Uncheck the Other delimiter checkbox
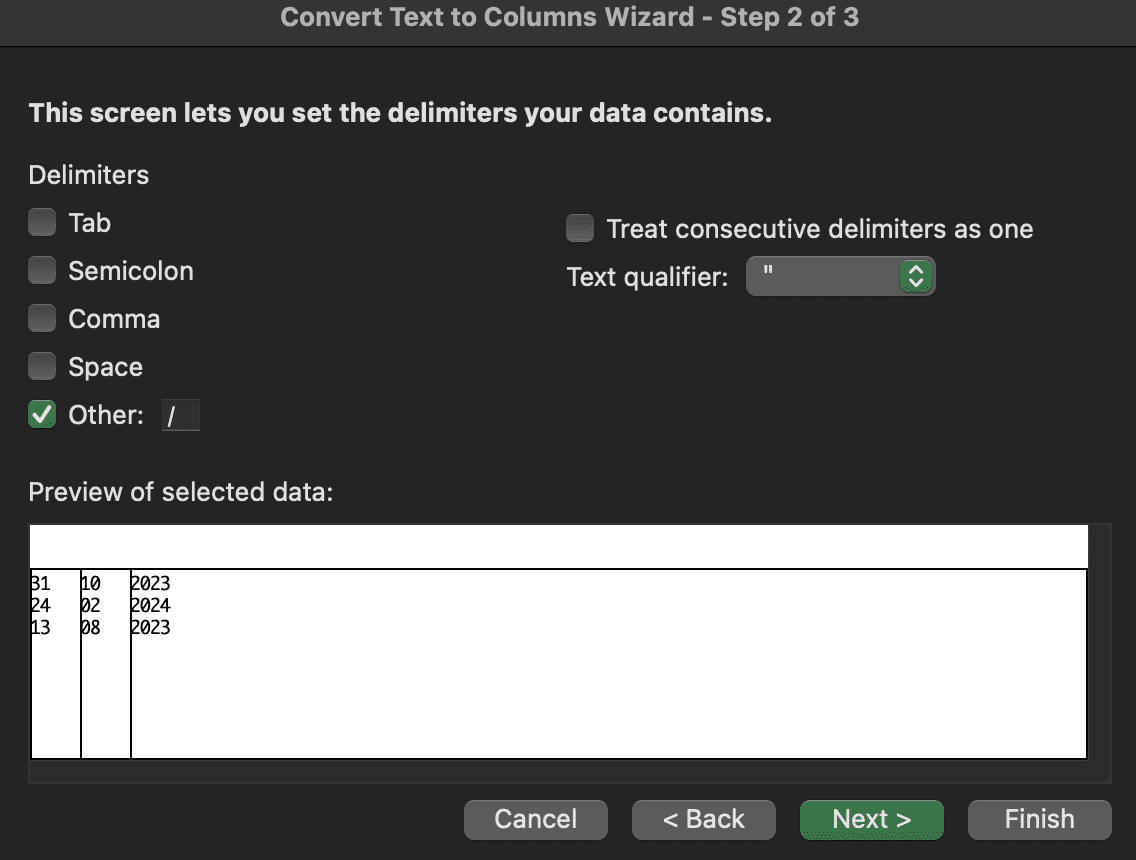 pyautogui.click(x=42, y=415)
